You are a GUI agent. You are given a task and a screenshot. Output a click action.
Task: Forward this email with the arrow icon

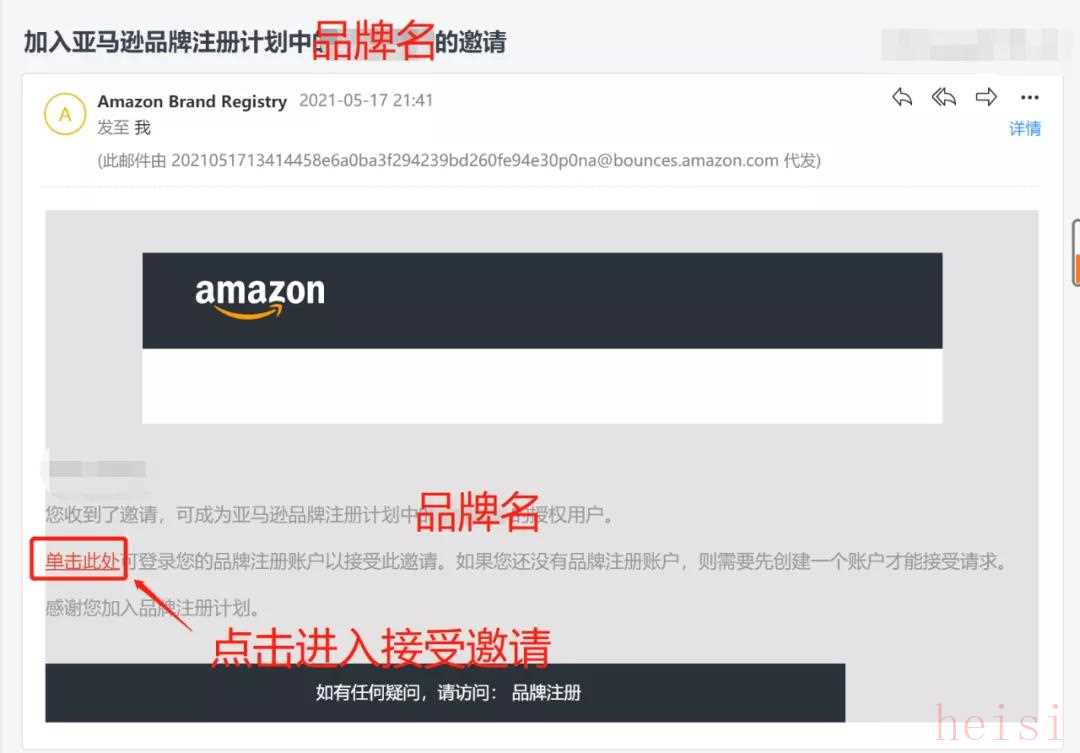click(986, 97)
